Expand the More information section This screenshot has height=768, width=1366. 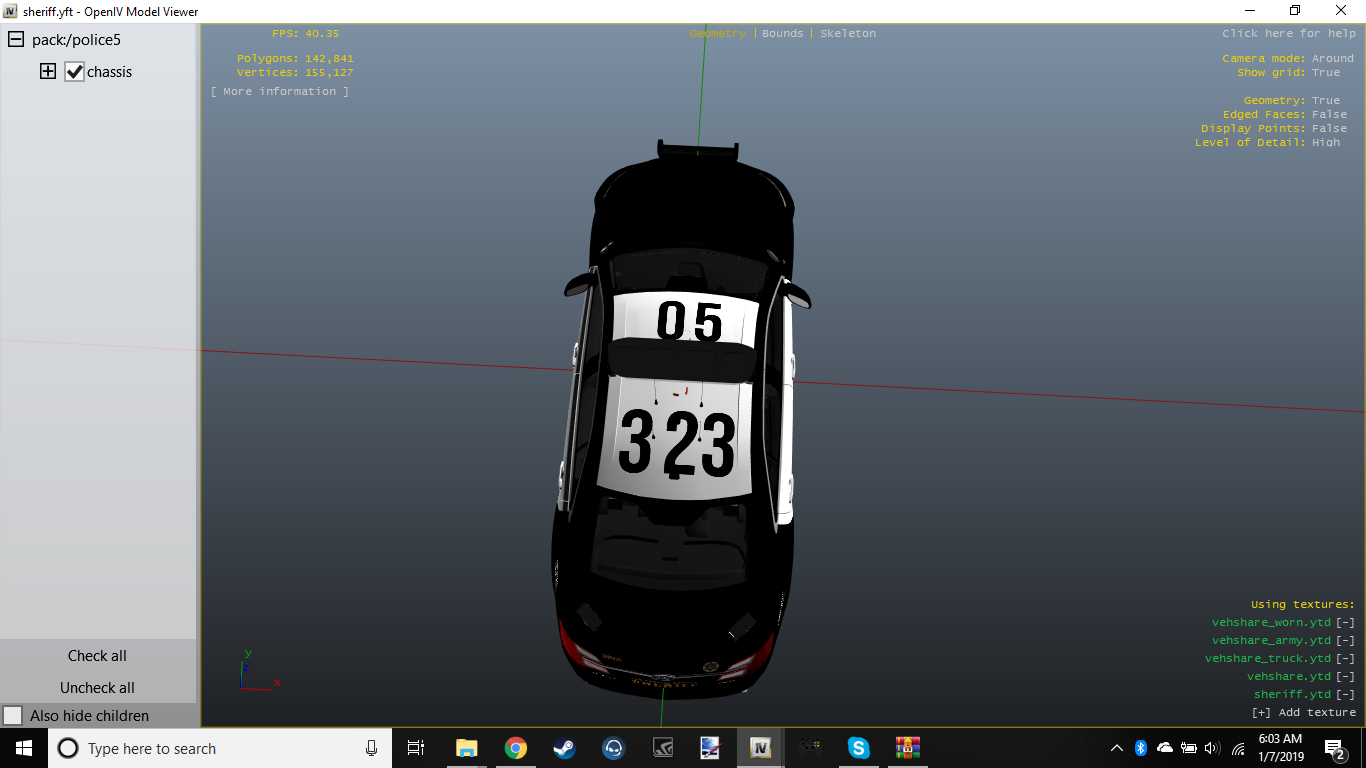(x=280, y=91)
